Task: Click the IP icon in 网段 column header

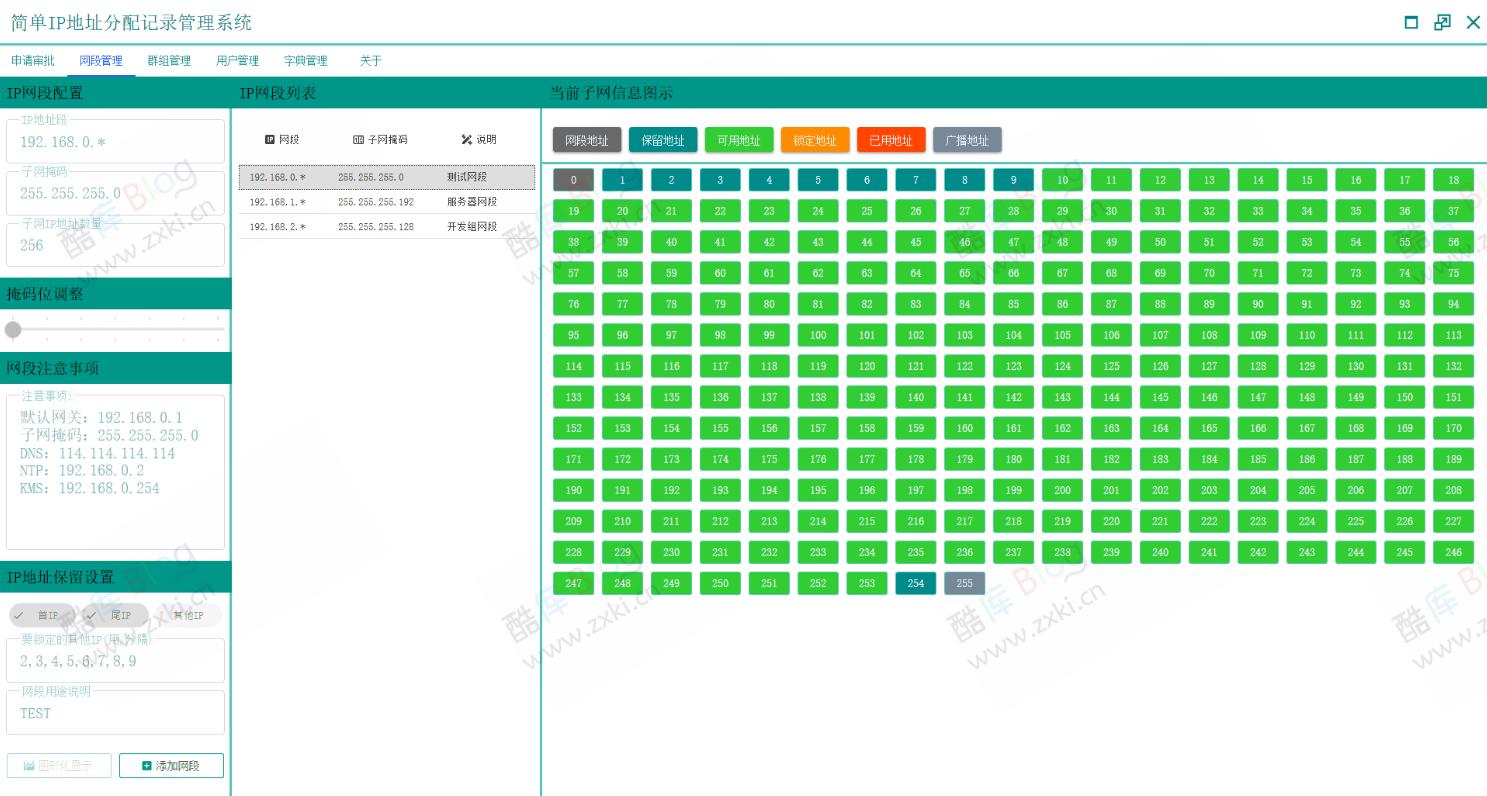Action: tap(270, 140)
